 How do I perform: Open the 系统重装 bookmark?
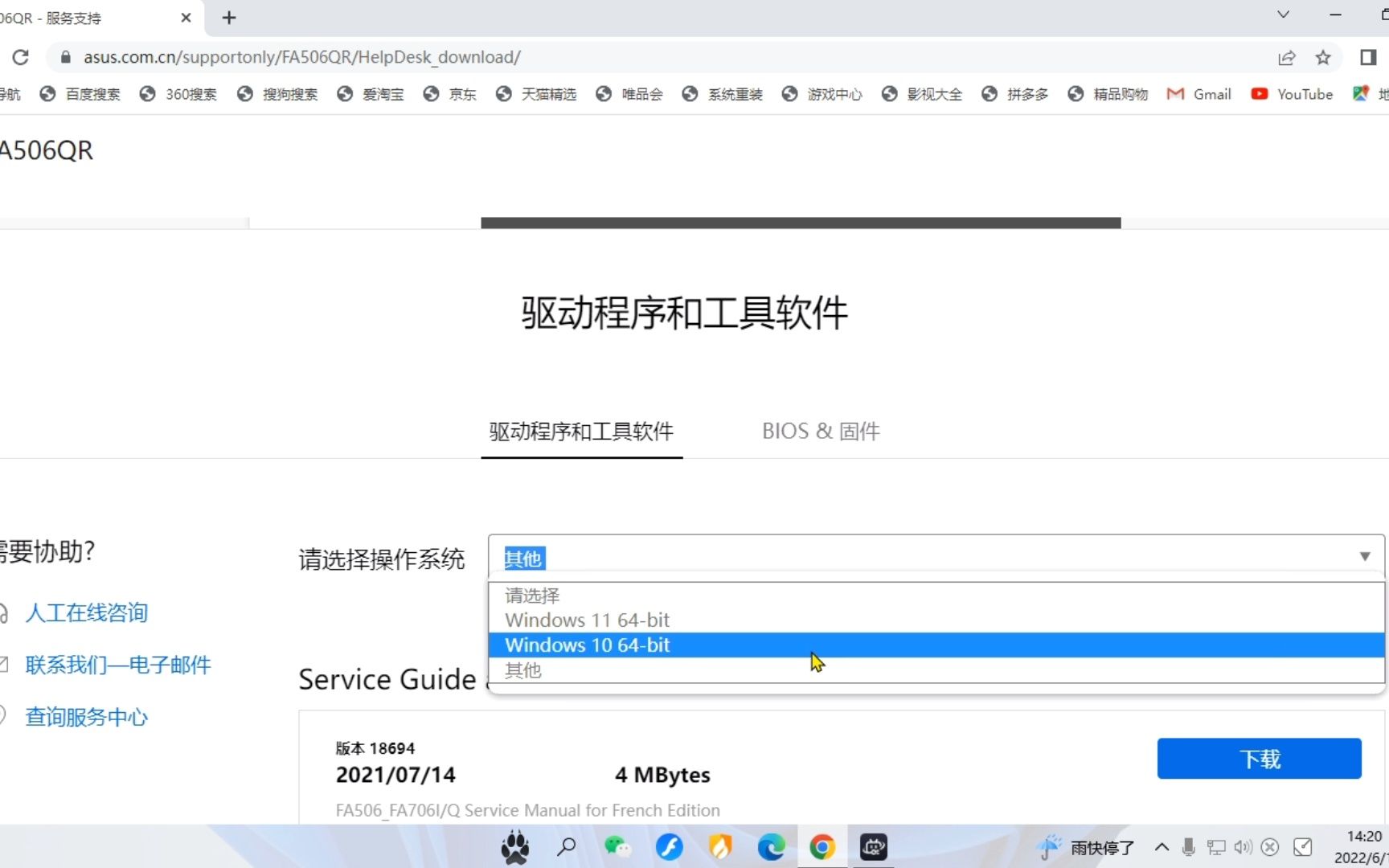[x=722, y=94]
